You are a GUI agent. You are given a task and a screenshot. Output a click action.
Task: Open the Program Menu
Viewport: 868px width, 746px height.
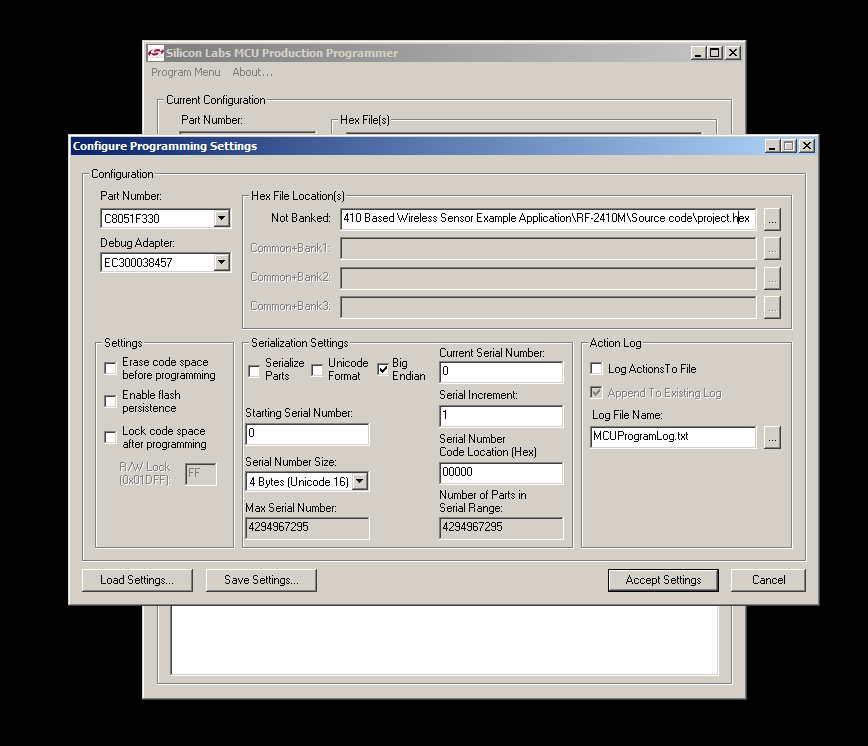click(x=185, y=72)
